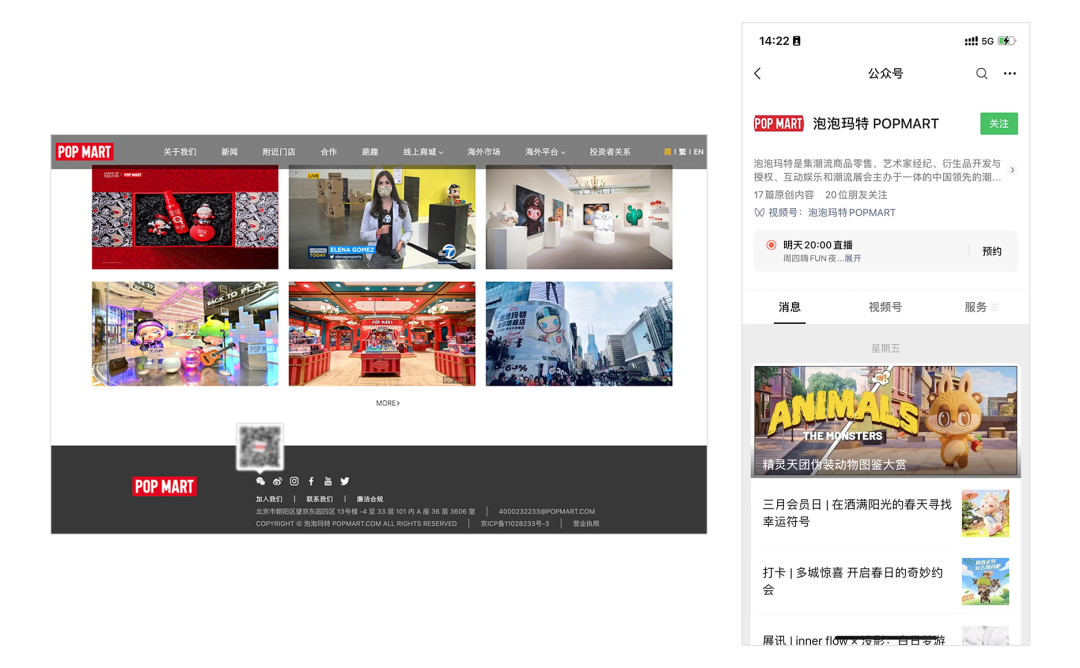Open the YouTube icon in website footer
This screenshot has width=1080, height=668.
(328, 481)
